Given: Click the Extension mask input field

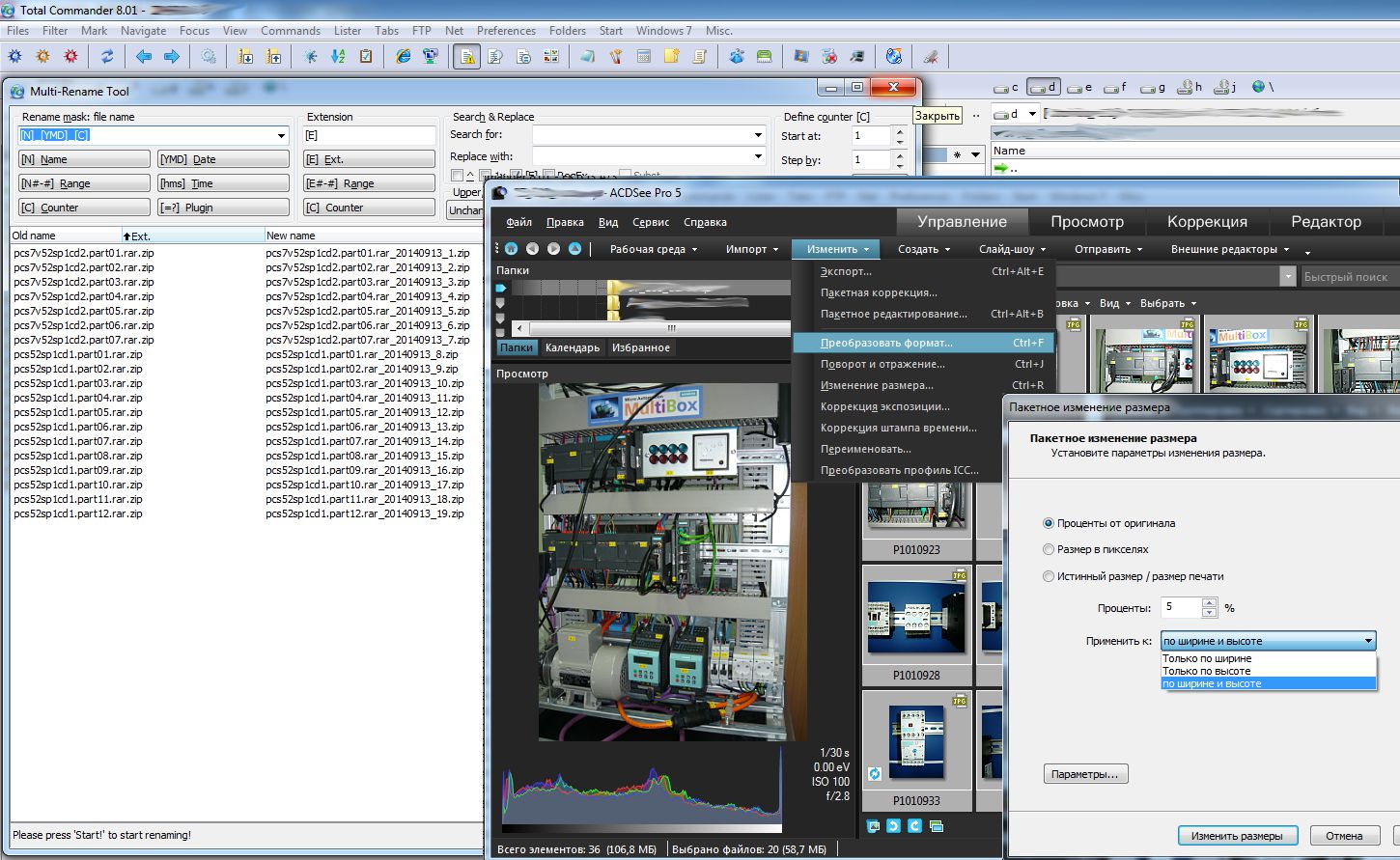Looking at the screenshot, I should (370, 136).
